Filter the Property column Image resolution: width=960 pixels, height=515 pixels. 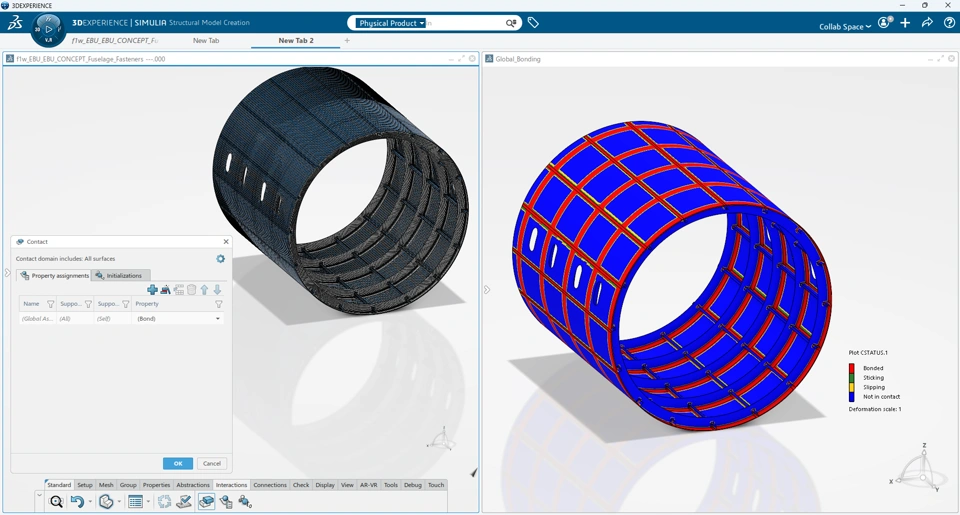[219, 304]
